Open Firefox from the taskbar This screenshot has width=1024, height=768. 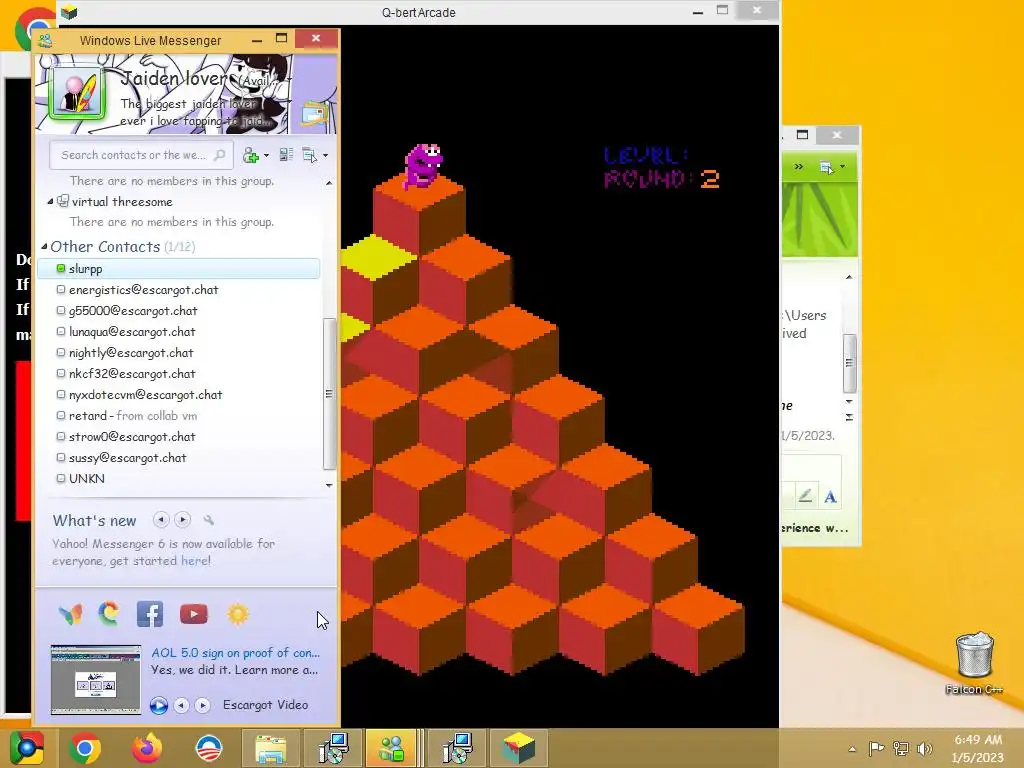coord(147,748)
